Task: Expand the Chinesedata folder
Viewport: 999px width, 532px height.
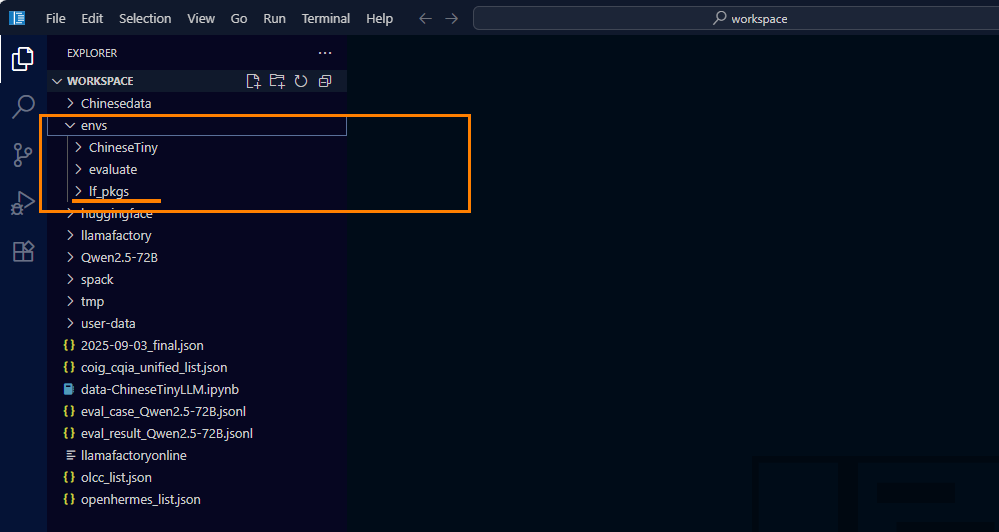Action: pyautogui.click(x=115, y=103)
